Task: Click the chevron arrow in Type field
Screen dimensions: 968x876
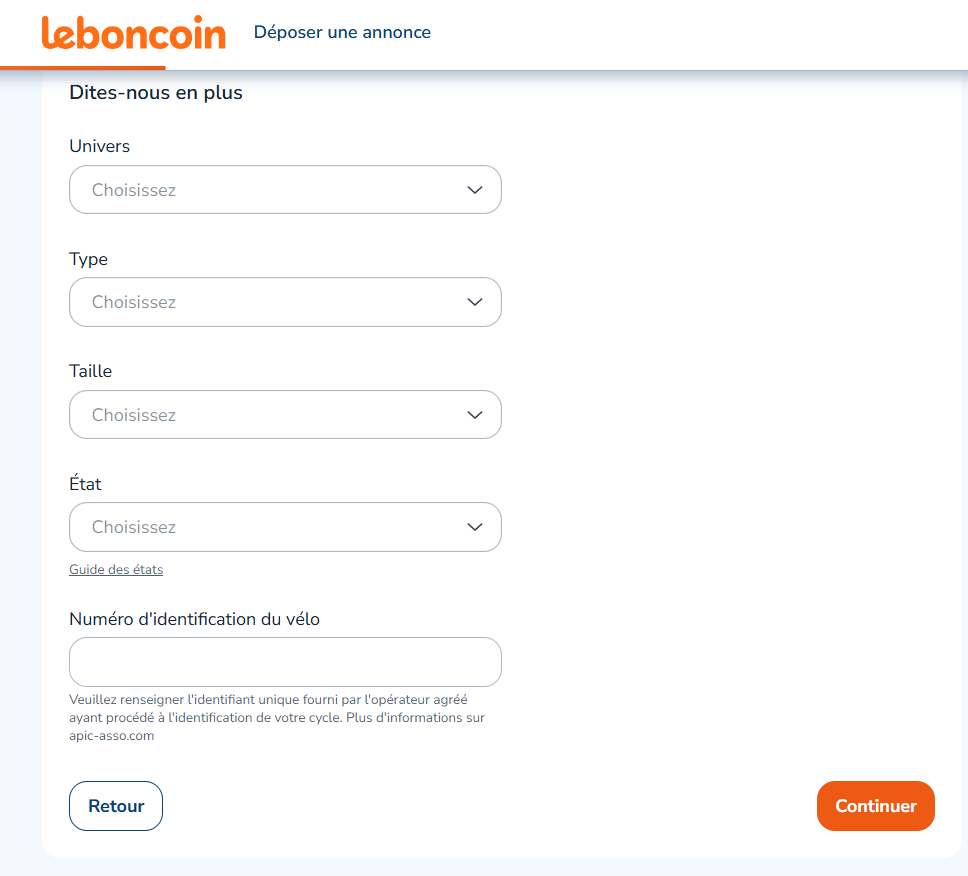Action: (475, 302)
